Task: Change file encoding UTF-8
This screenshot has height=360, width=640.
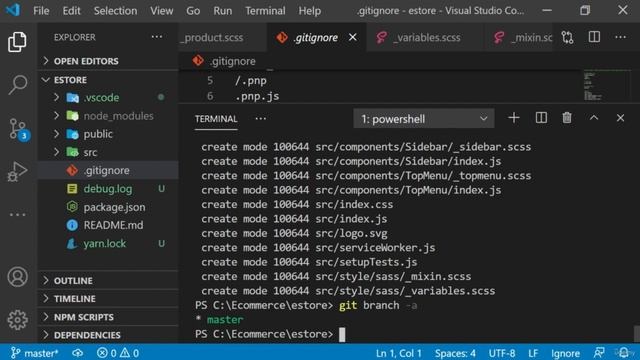Action: [502, 353]
